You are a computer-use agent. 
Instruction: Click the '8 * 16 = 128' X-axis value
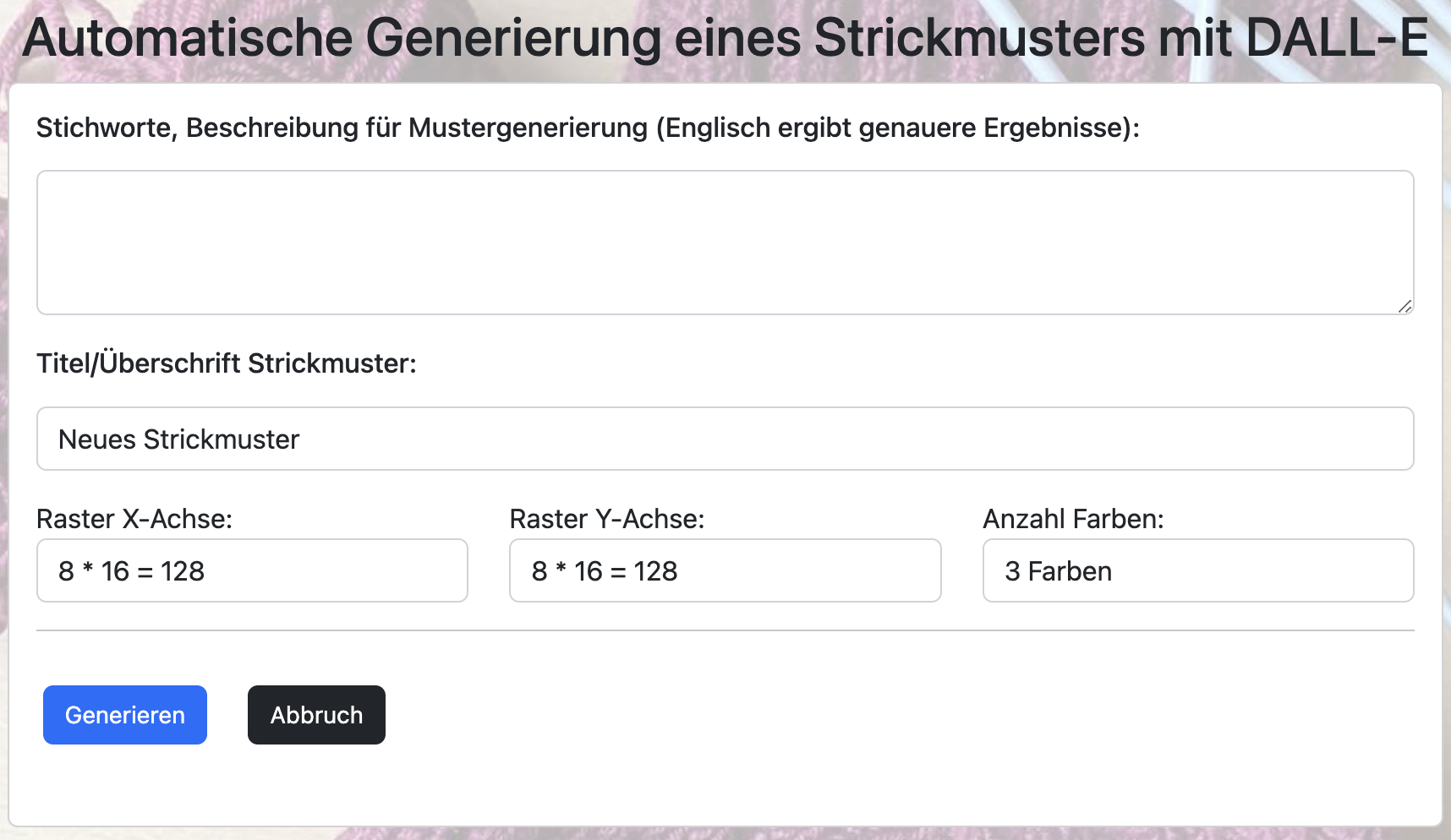click(x=131, y=571)
